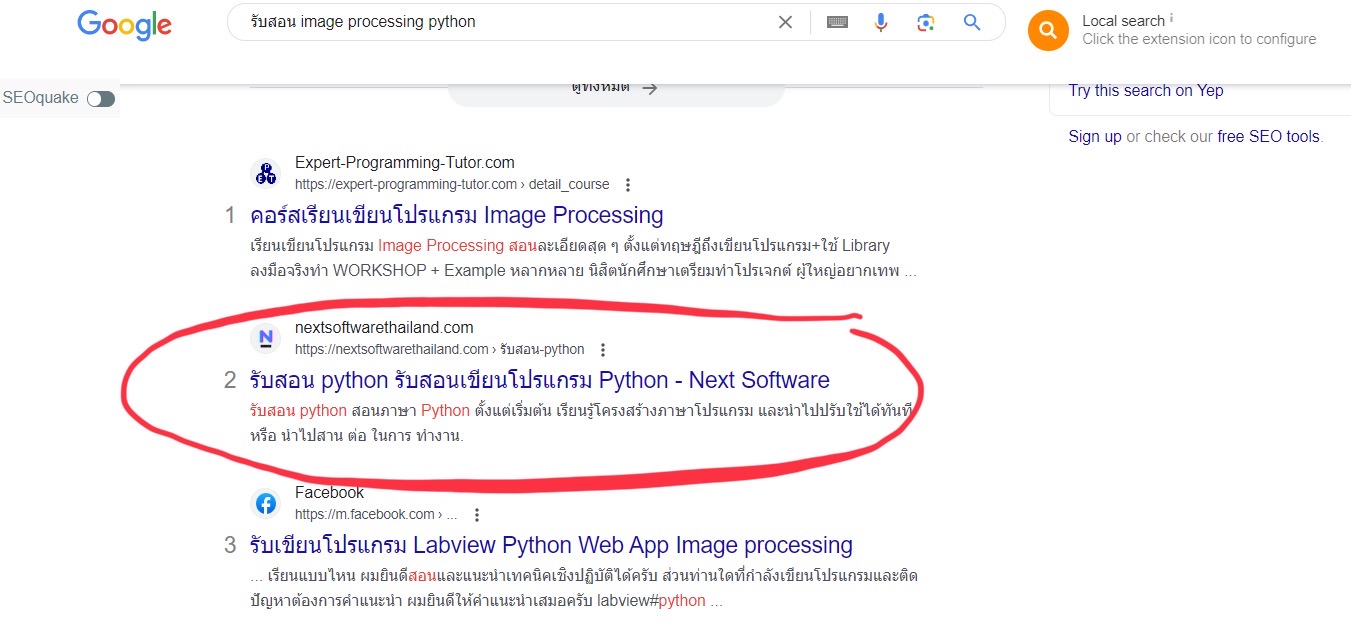This screenshot has height=644, width=1351.
Task: Click the Expert-Programming-Tutor site favicon
Action: (265, 174)
